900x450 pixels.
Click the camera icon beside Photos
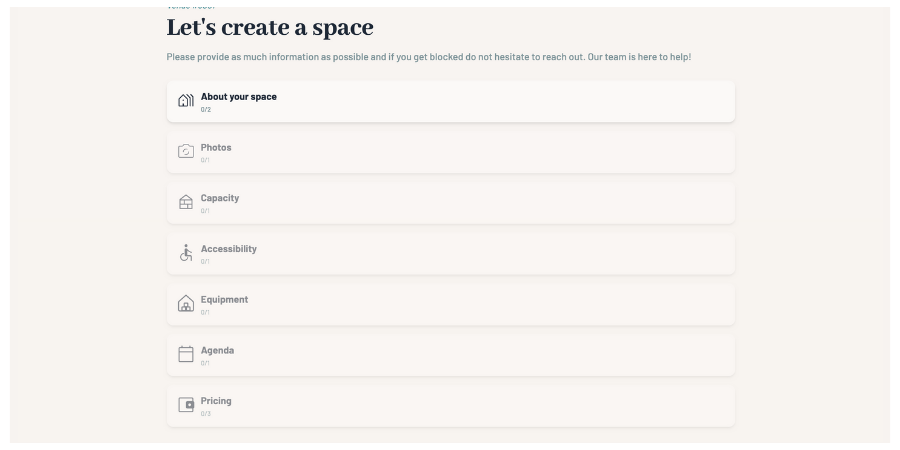coord(185,152)
